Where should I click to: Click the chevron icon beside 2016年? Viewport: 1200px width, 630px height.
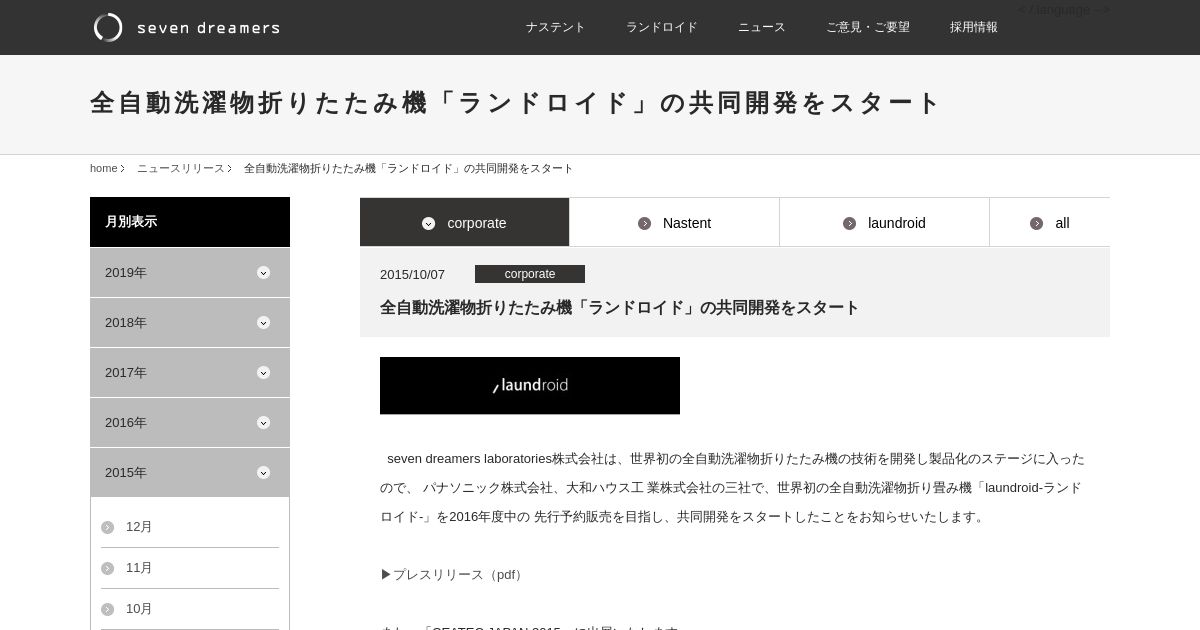pyautogui.click(x=263, y=422)
